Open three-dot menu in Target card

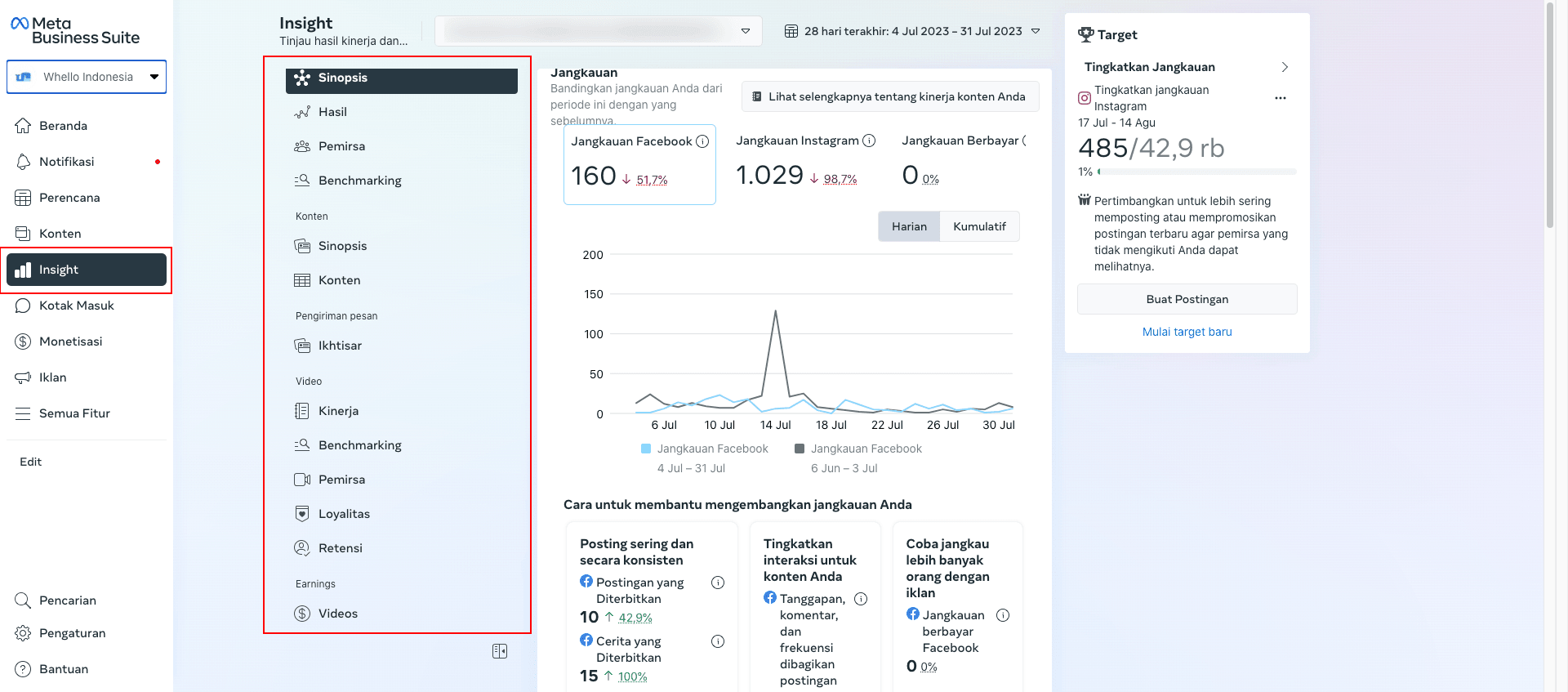[1280, 98]
